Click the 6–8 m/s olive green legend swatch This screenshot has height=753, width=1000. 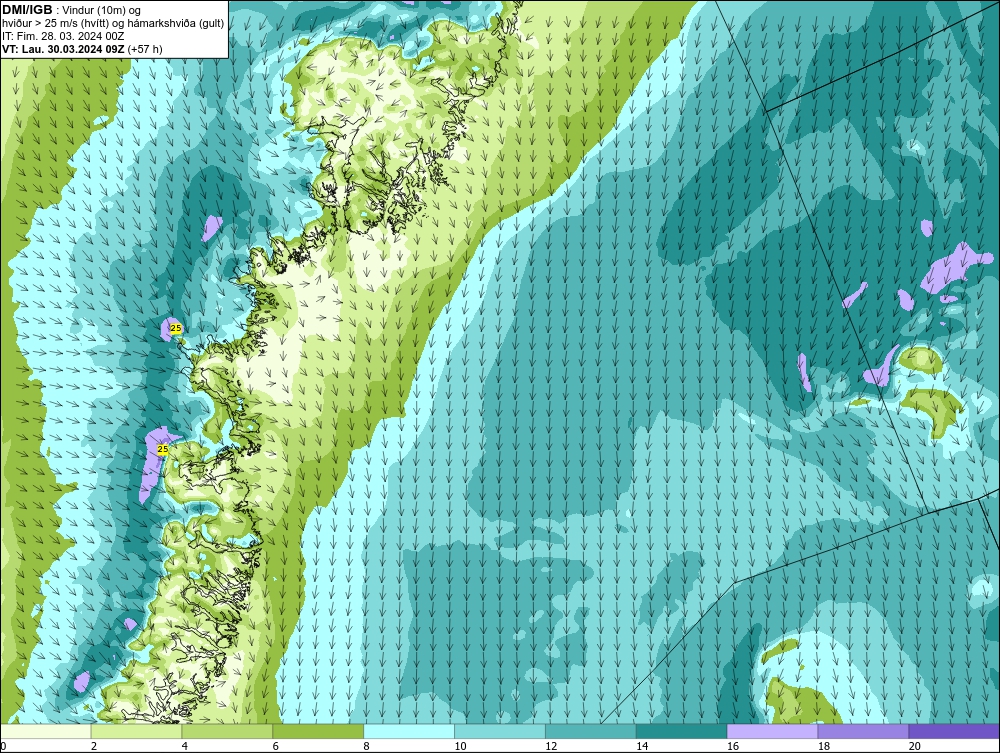[318, 731]
